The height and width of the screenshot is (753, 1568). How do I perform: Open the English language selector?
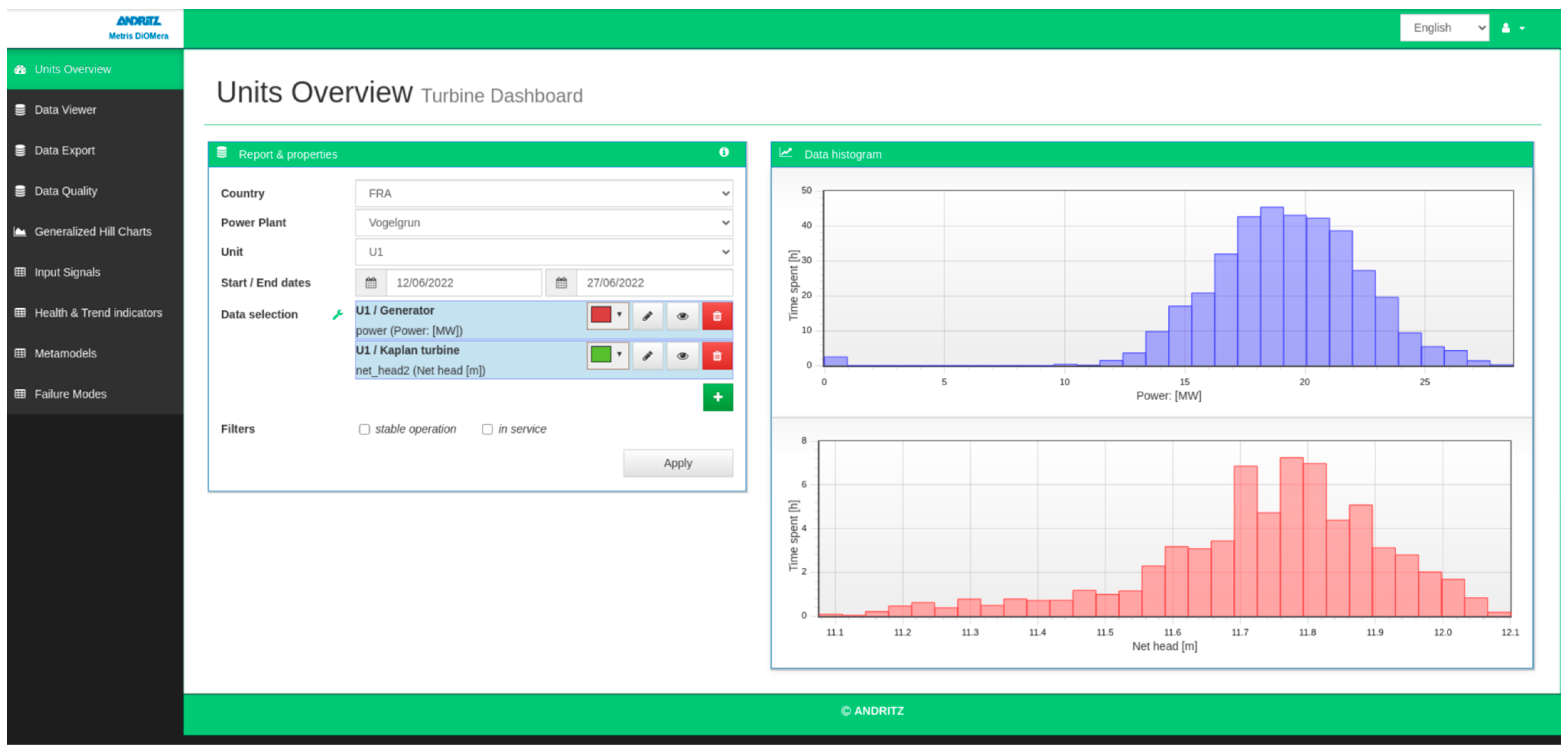pyautogui.click(x=1444, y=28)
